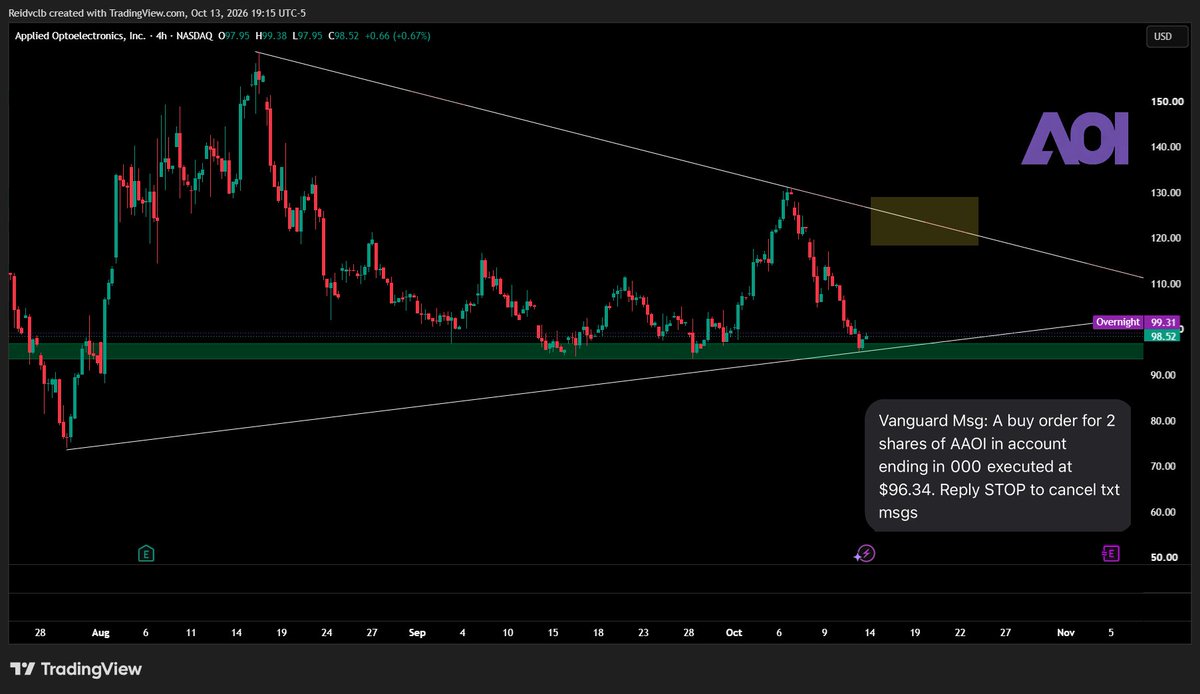The height and width of the screenshot is (694, 1200).
Task: Click the green earnings E marker
Action: (146, 552)
